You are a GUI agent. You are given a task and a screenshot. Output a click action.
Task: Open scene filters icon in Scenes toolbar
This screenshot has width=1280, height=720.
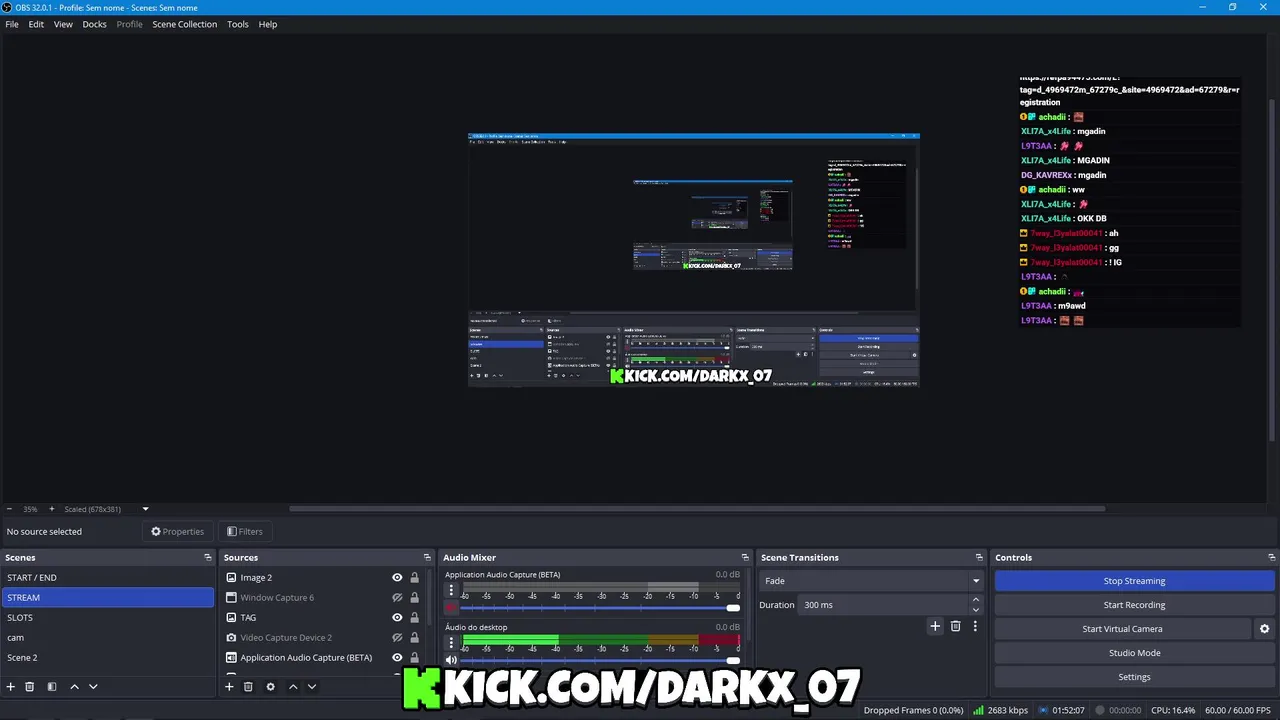click(52, 687)
